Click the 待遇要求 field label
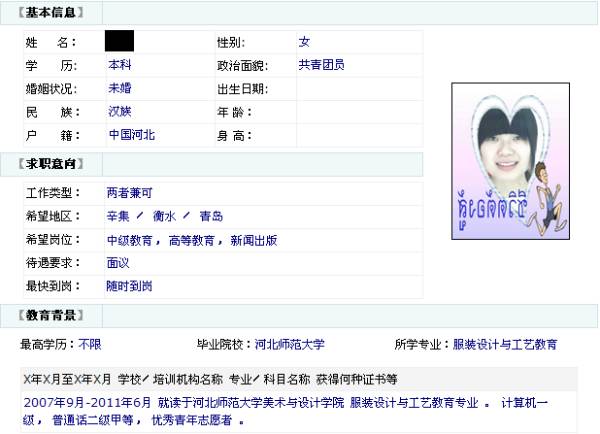The image size is (600, 434). [x=53, y=263]
